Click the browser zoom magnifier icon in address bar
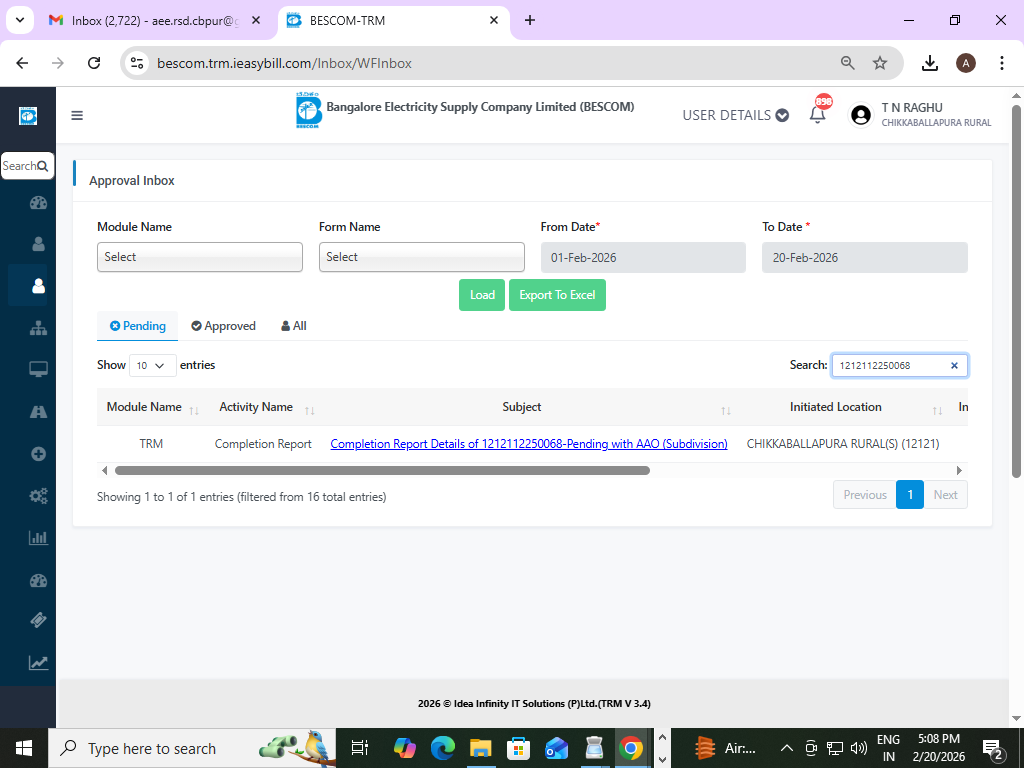Viewport: 1024px width, 768px height. (x=848, y=63)
